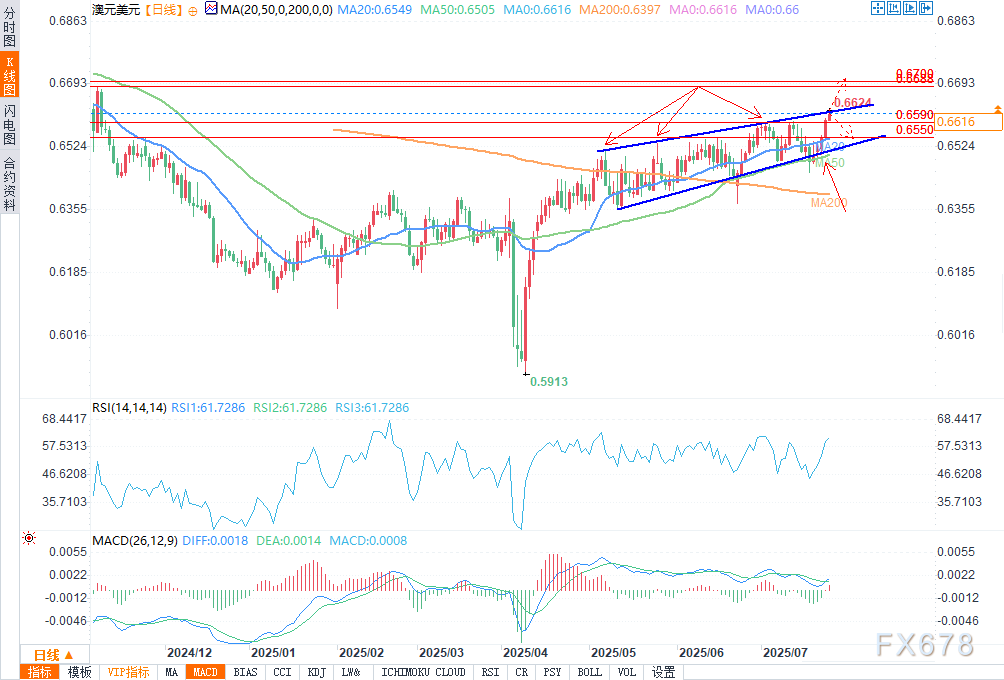Viewport: 1004px width, 680px height.
Task: Click the 设置 settings button
Action: pos(663,672)
